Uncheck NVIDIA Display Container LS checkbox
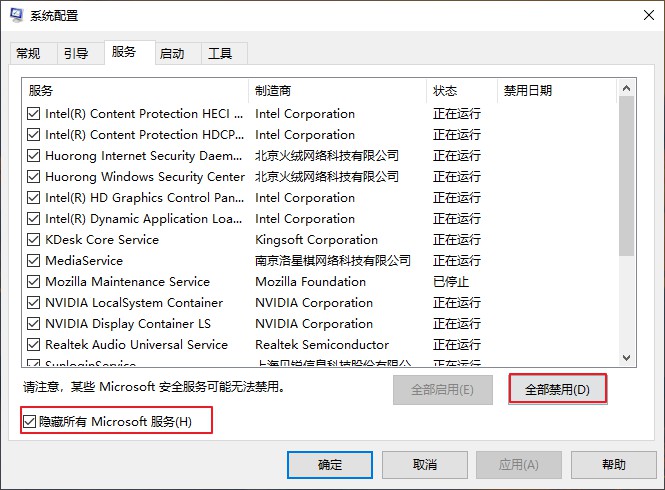 coord(34,324)
